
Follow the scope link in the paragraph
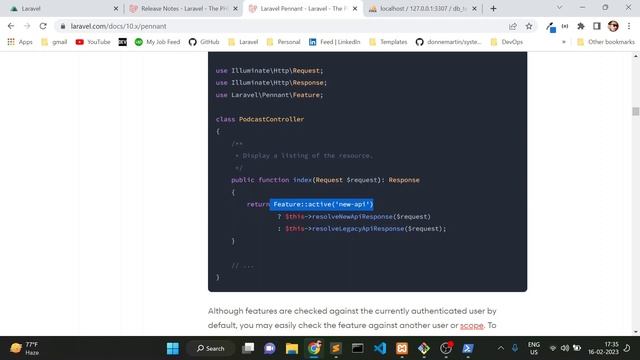click(x=471, y=325)
